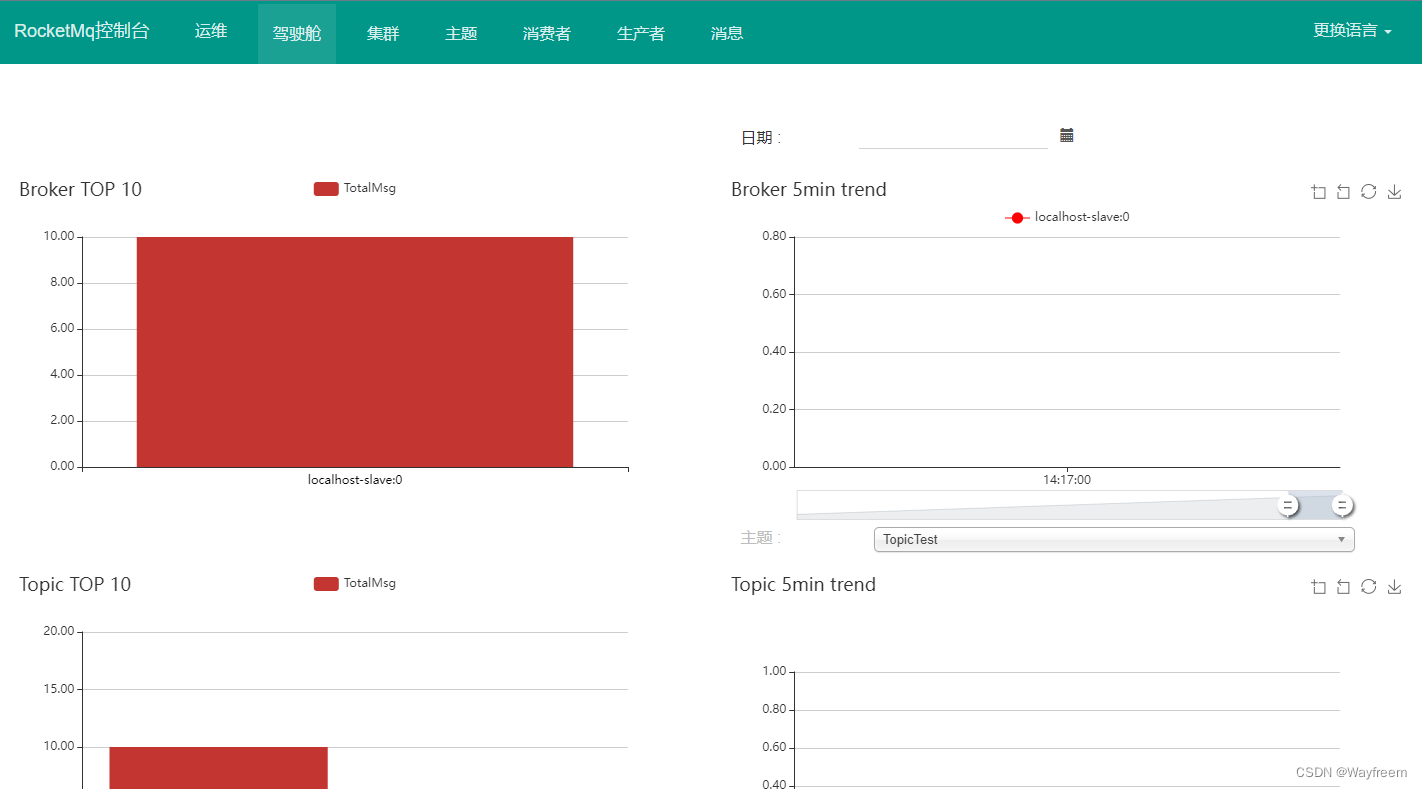
Task: Select the 驾驶舱 dashboard tab
Action: click(297, 33)
